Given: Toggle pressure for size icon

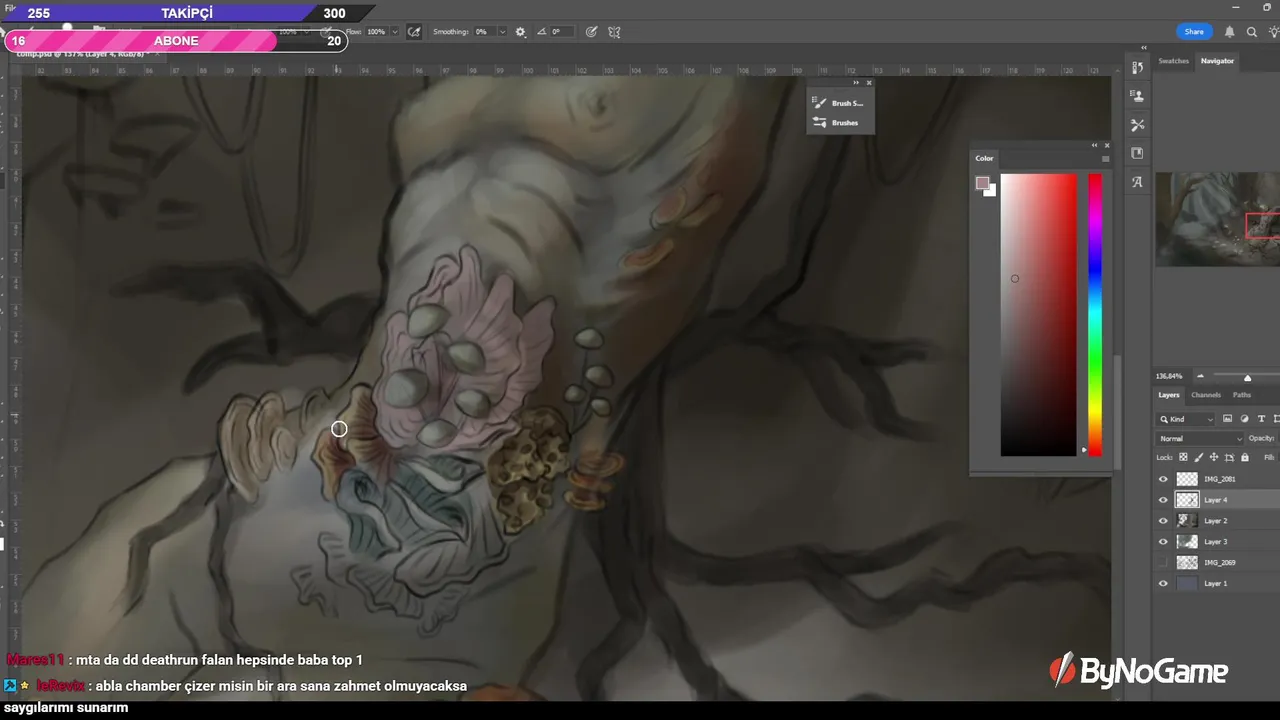Looking at the screenshot, I should click(592, 32).
